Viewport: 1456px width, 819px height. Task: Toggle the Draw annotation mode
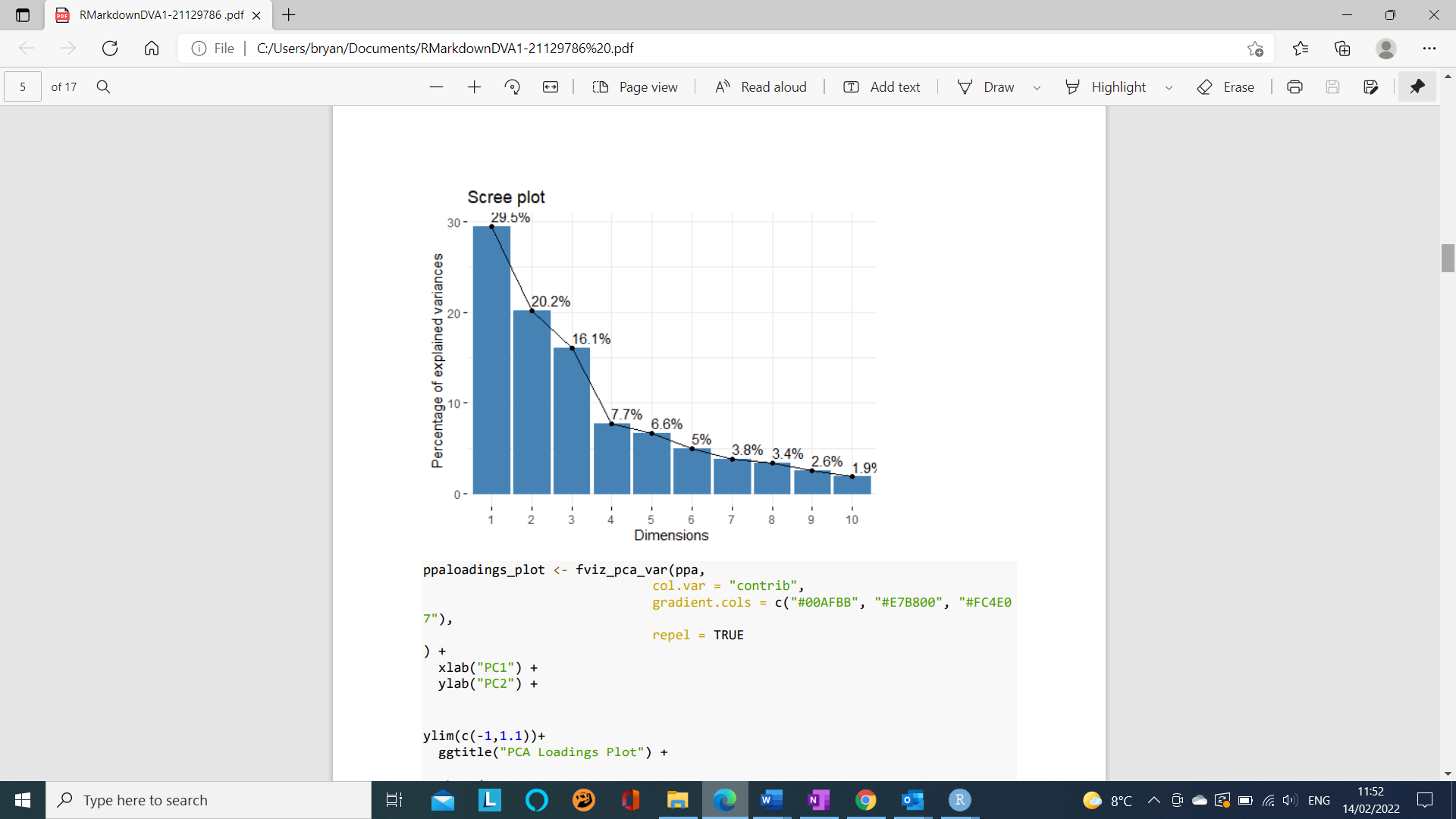coord(987,86)
